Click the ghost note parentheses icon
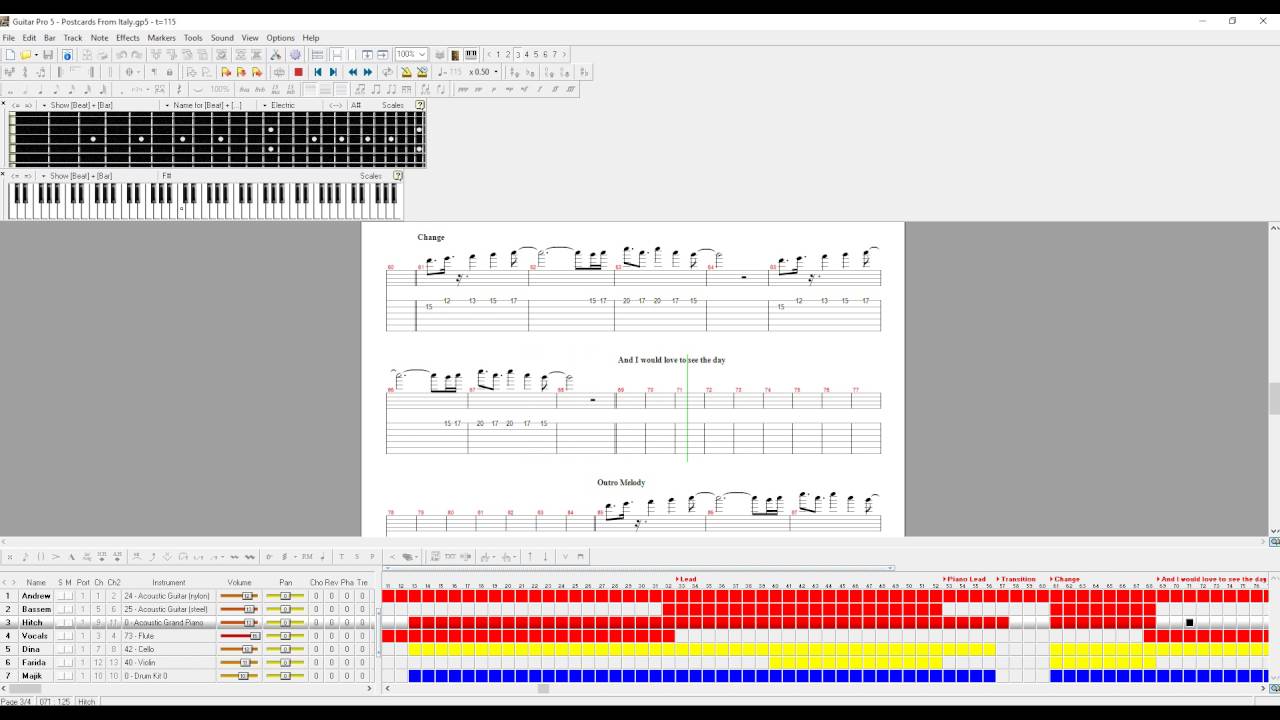Screen dimensions: 1280x720 point(41,557)
